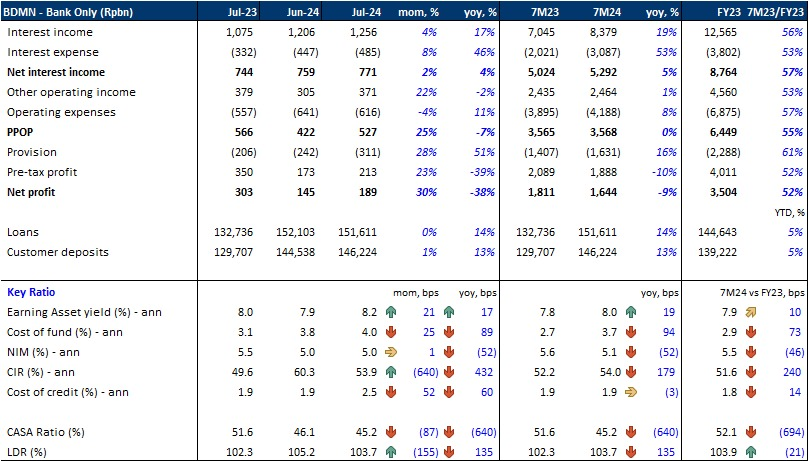Select the Net profit Jun-24 value '145'
The height and width of the screenshot is (461, 808).
coord(306,192)
